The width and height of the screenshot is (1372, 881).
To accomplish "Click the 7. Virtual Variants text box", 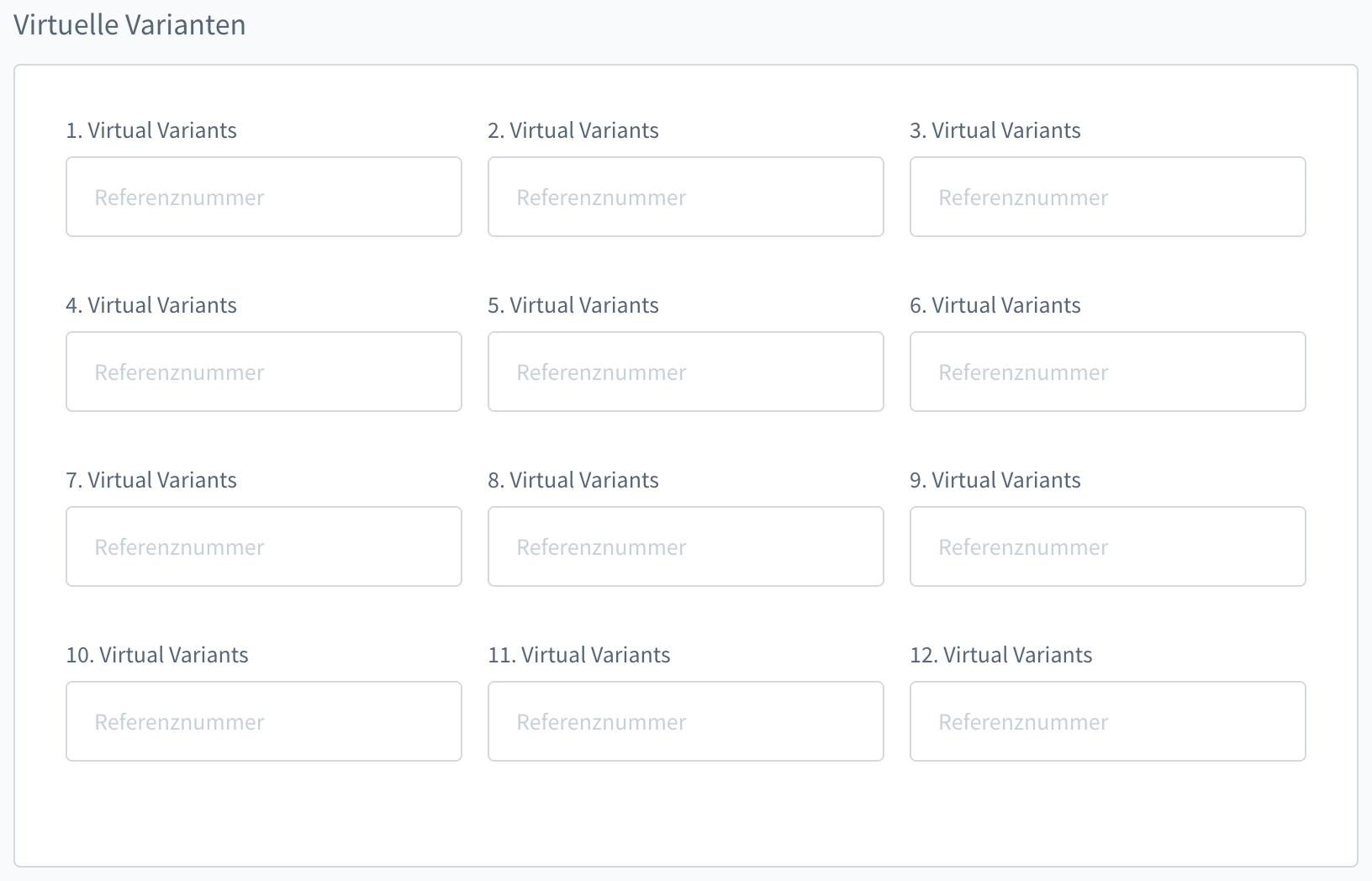I will tap(264, 546).
